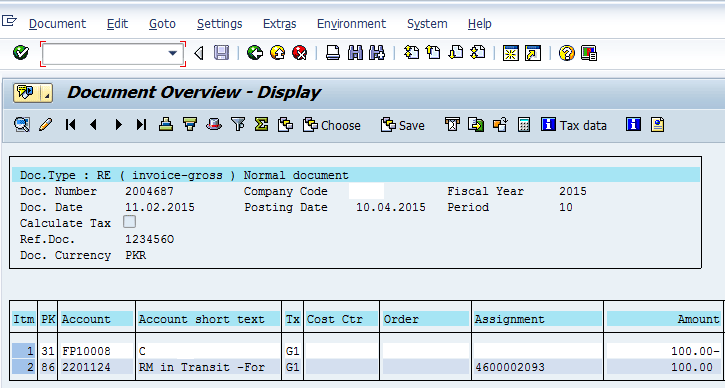Image resolution: width=725 pixels, height=388 pixels.
Task: Open the yellow Help question mark icon
Action: [566, 53]
